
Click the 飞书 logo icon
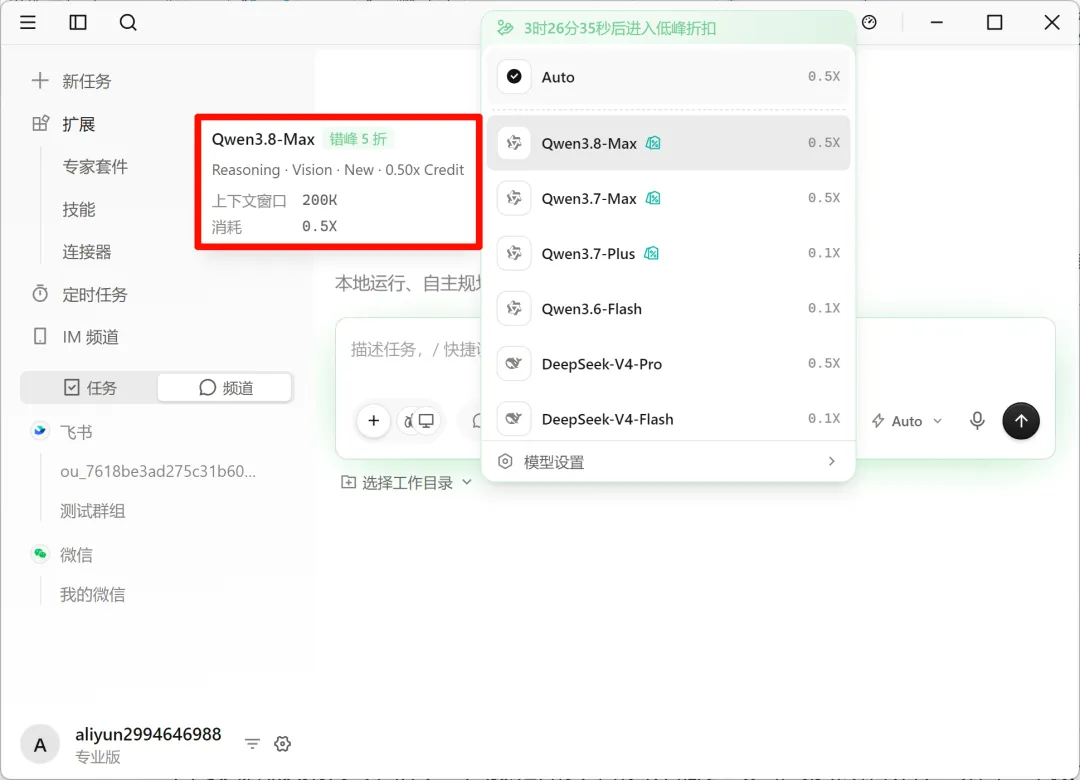40,431
